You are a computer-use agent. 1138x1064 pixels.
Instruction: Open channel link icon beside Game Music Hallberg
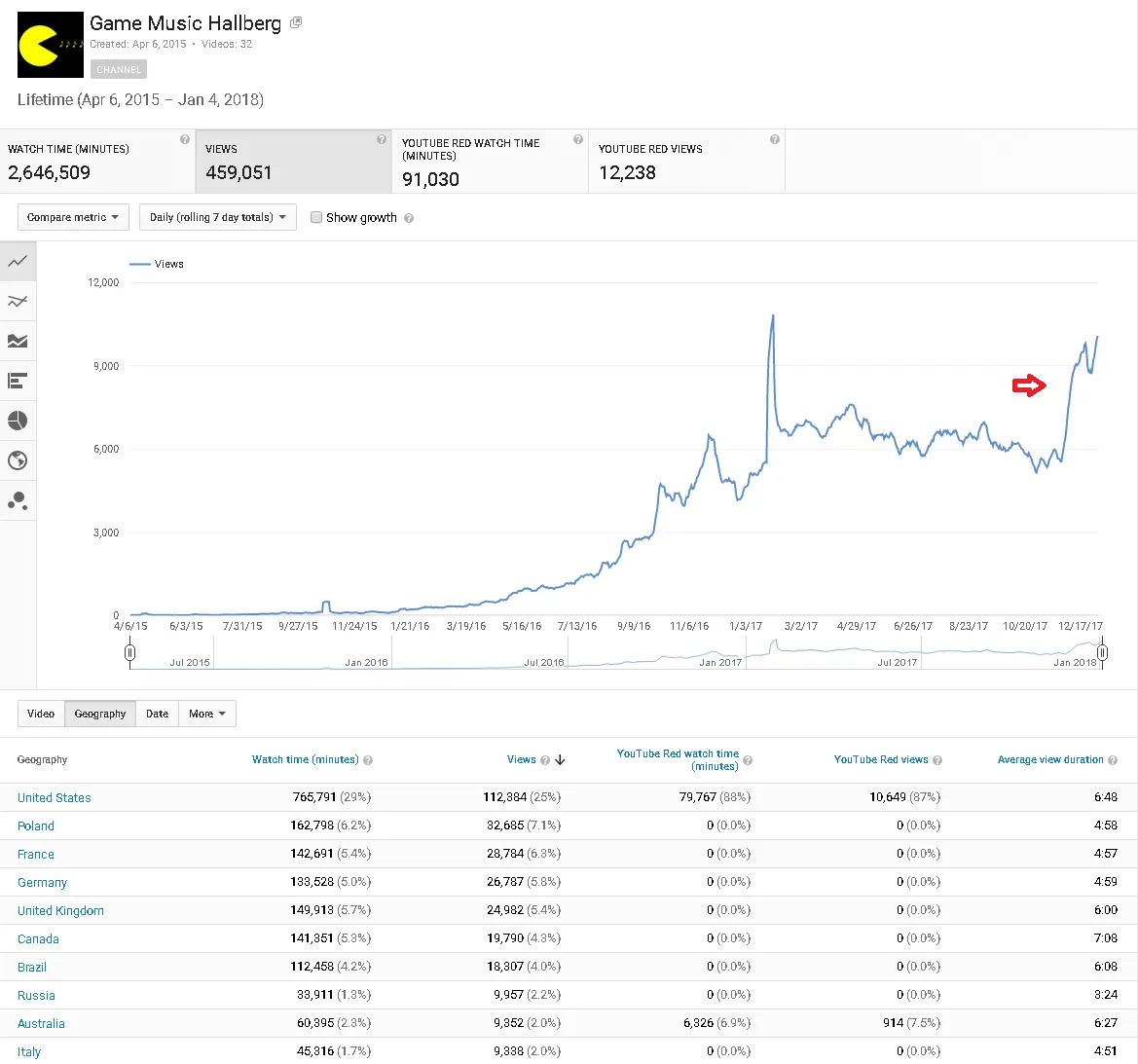pyautogui.click(x=295, y=22)
